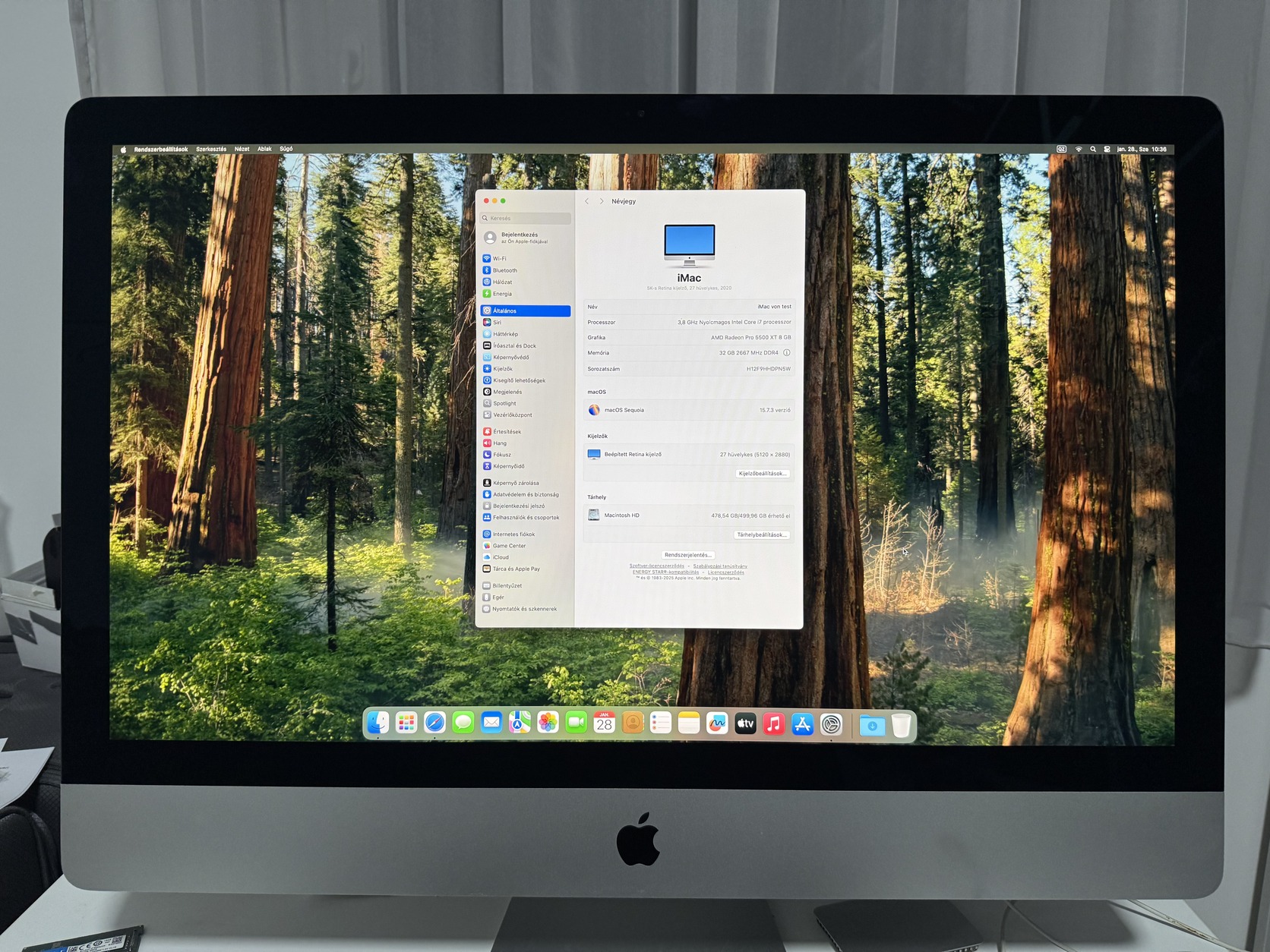Select Bluetooth in the settings sidebar

(x=526, y=270)
